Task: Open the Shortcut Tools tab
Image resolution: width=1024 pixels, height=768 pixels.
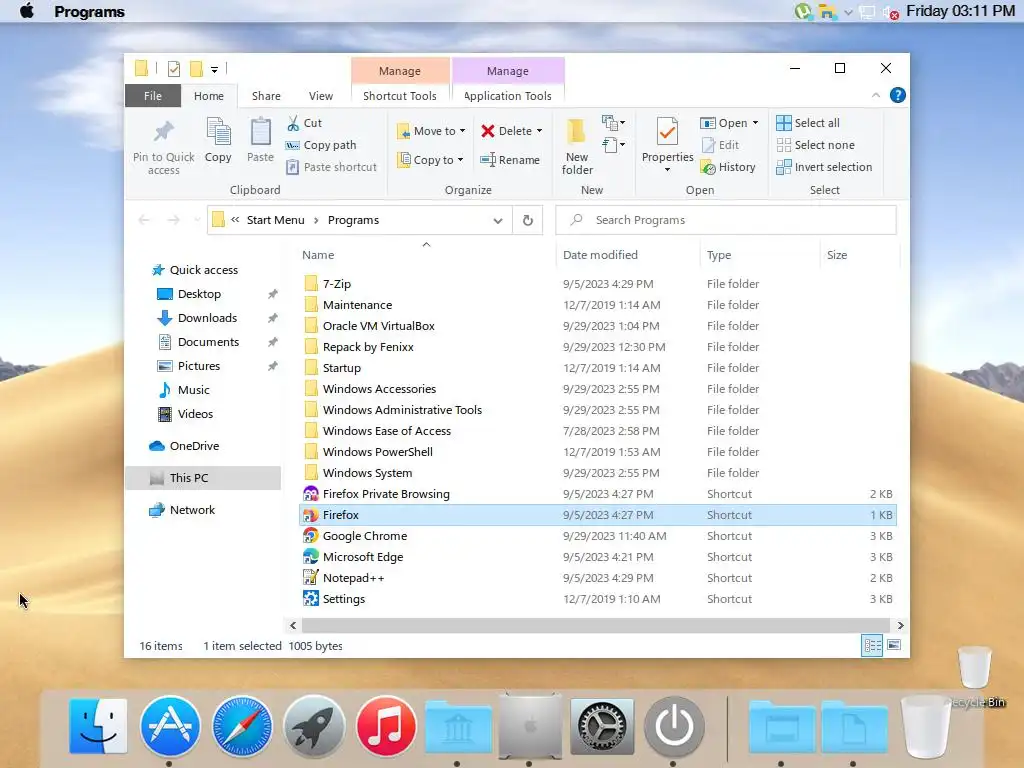Action: click(x=400, y=95)
